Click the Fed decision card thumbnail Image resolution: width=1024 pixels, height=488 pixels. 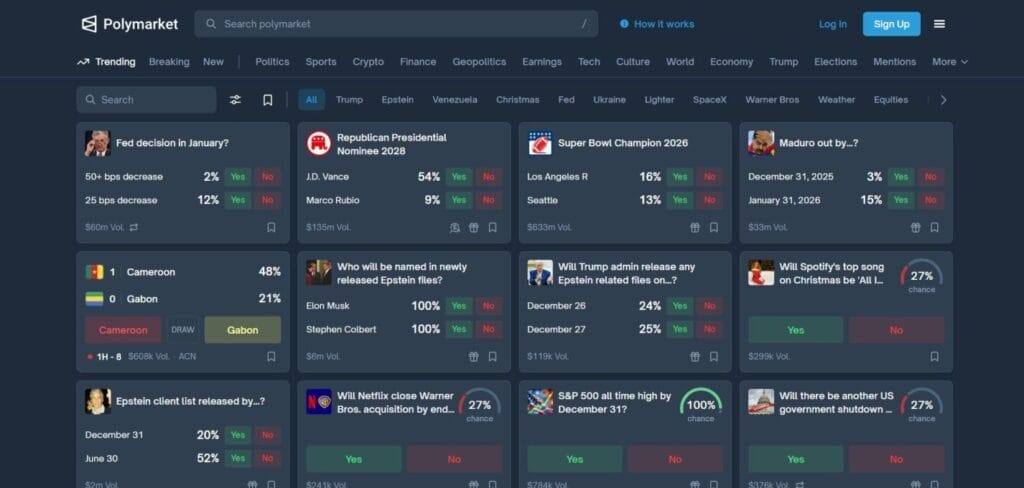tap(97, 143)
